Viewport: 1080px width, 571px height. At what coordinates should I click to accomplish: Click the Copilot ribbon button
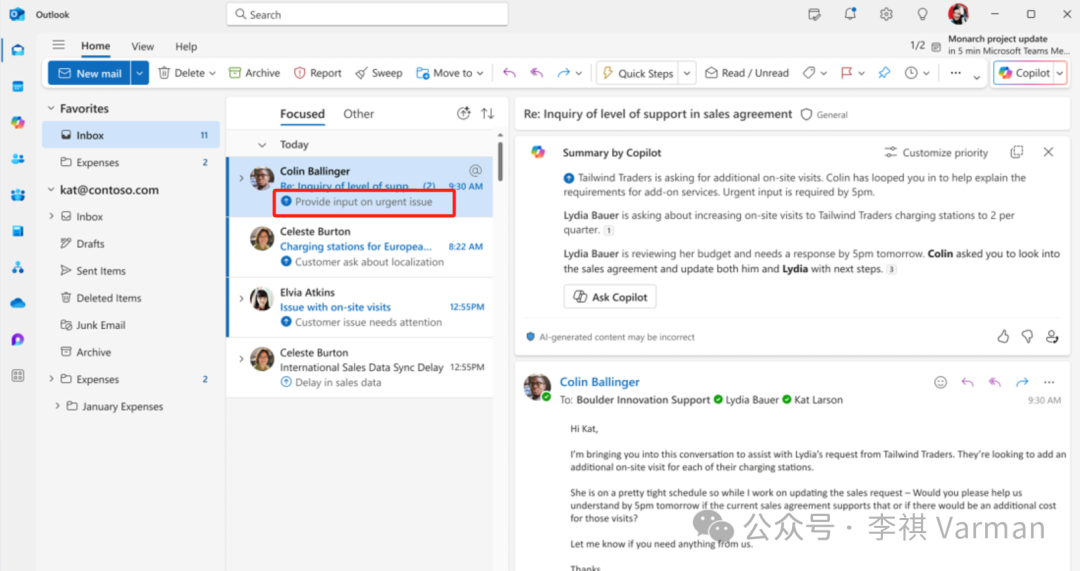(x=1024, y=73)
